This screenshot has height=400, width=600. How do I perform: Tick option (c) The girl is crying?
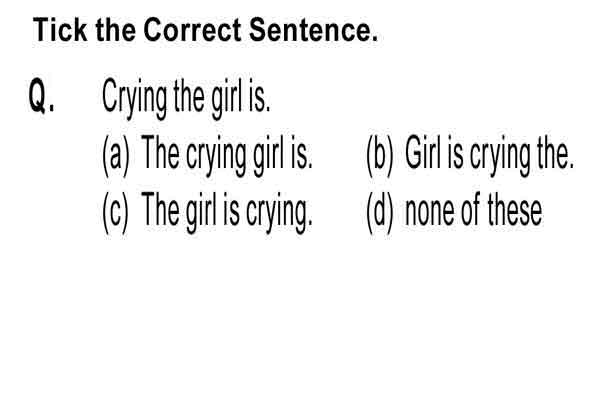207,212
